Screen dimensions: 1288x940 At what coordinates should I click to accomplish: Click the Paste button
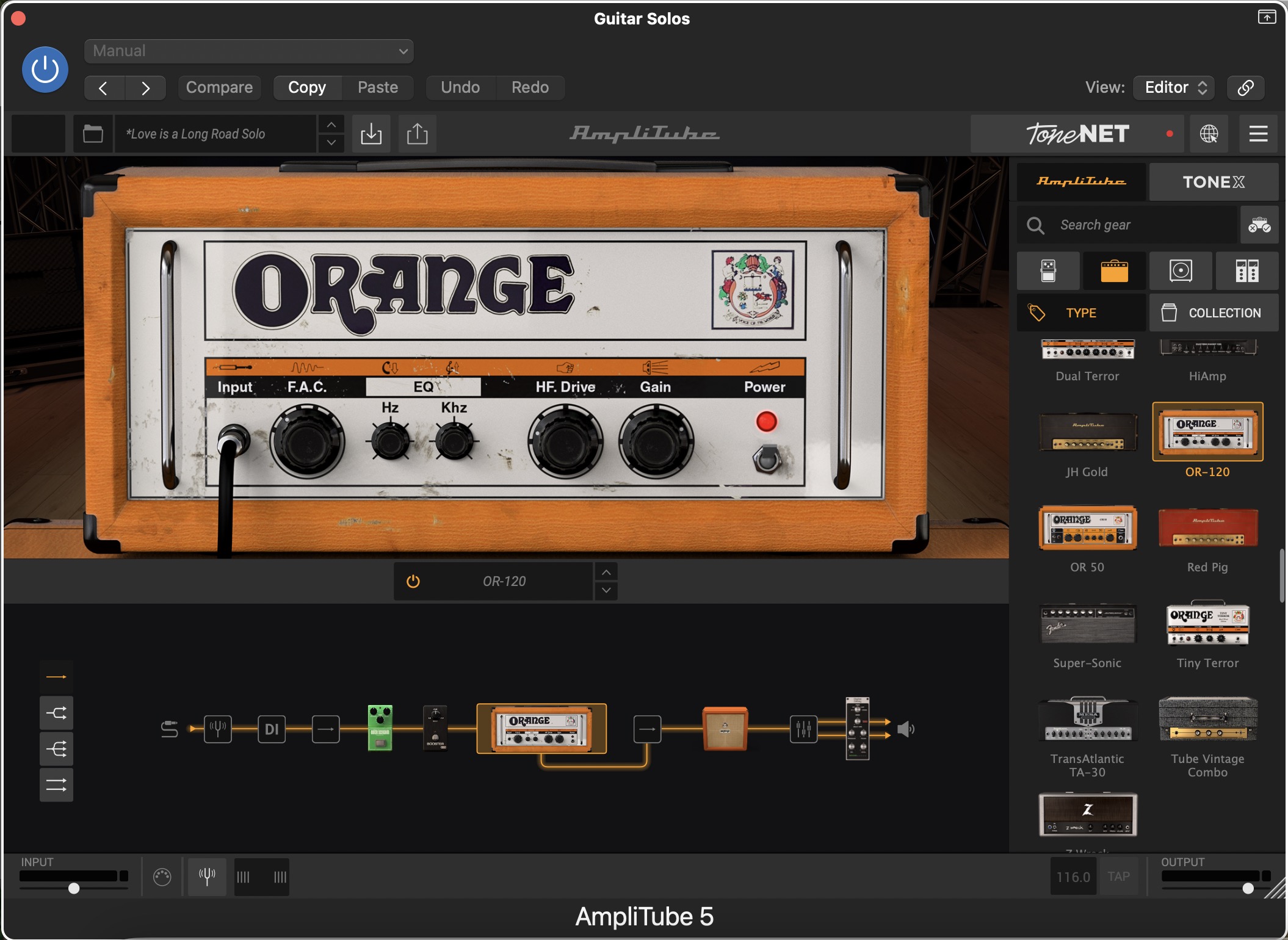click(x=378, y=87)
